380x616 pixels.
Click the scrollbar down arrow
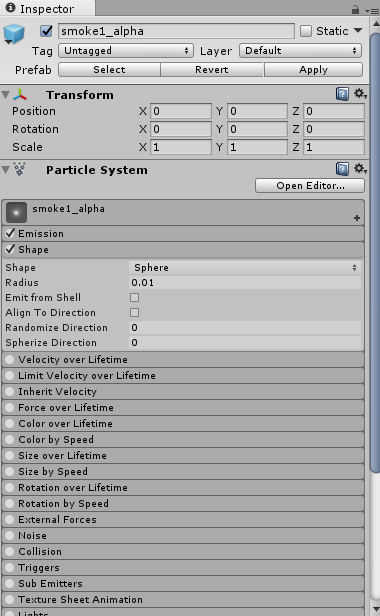(375, 609)
